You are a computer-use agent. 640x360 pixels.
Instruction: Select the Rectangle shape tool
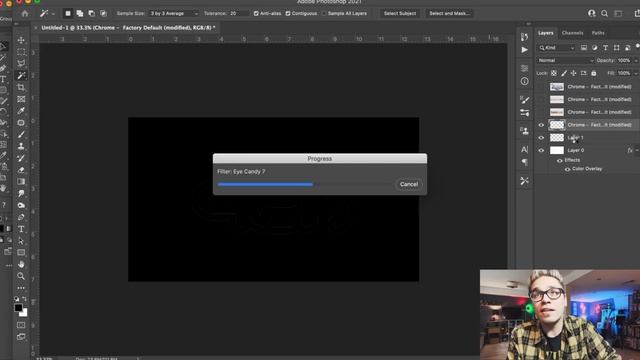(21, 253)
